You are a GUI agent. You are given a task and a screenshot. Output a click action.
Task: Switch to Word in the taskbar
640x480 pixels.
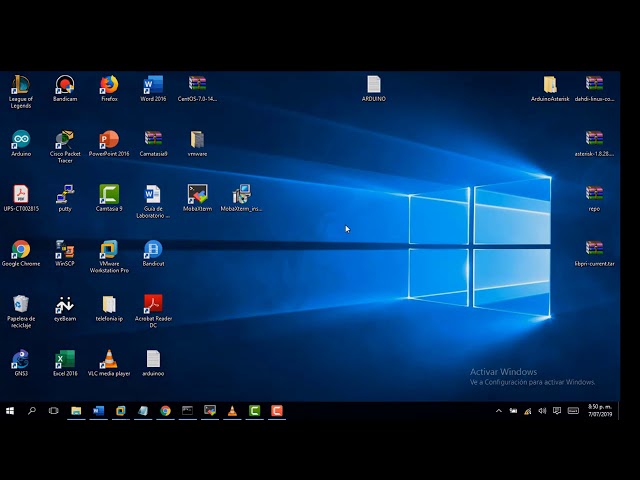(x=98, y=411)
